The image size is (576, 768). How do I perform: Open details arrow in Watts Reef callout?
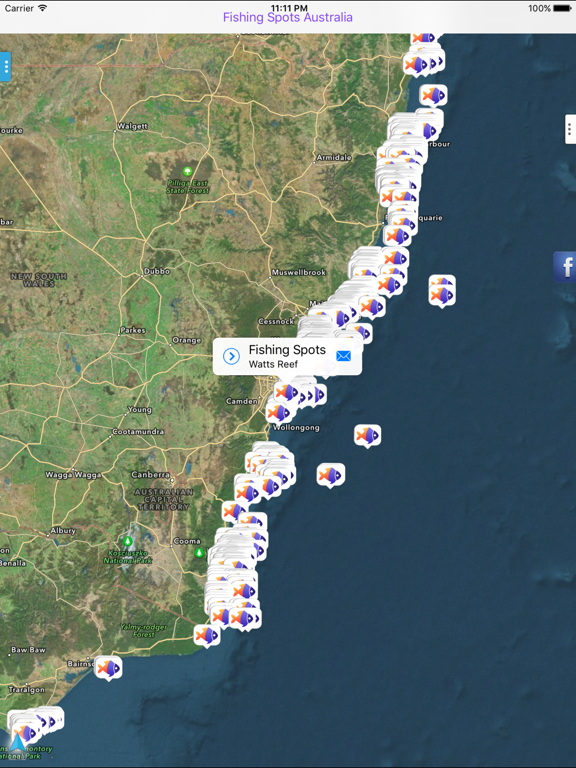231,356
